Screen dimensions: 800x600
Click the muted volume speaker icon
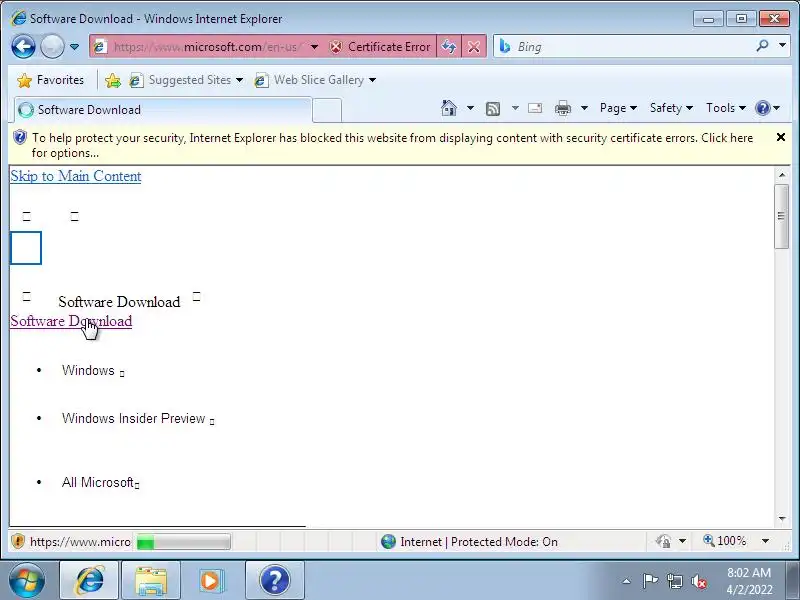[x=699, y=582]
